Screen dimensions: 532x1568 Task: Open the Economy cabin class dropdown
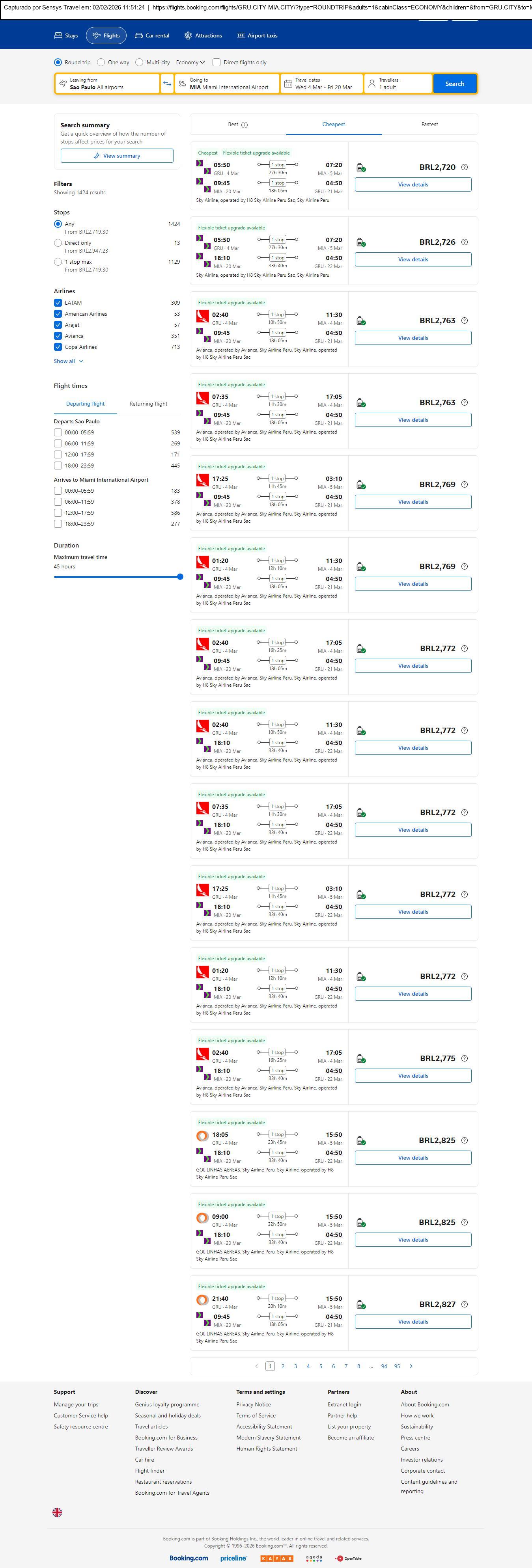click(190, 62)
